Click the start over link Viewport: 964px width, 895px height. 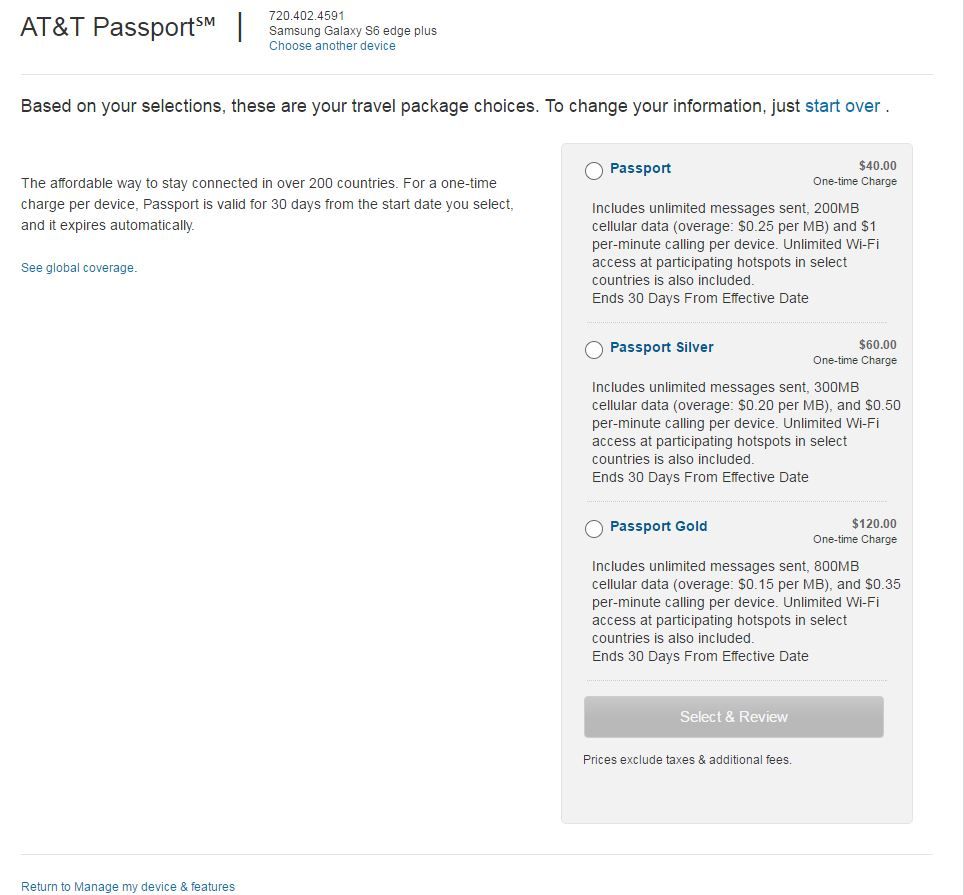[x=842, y=106]
